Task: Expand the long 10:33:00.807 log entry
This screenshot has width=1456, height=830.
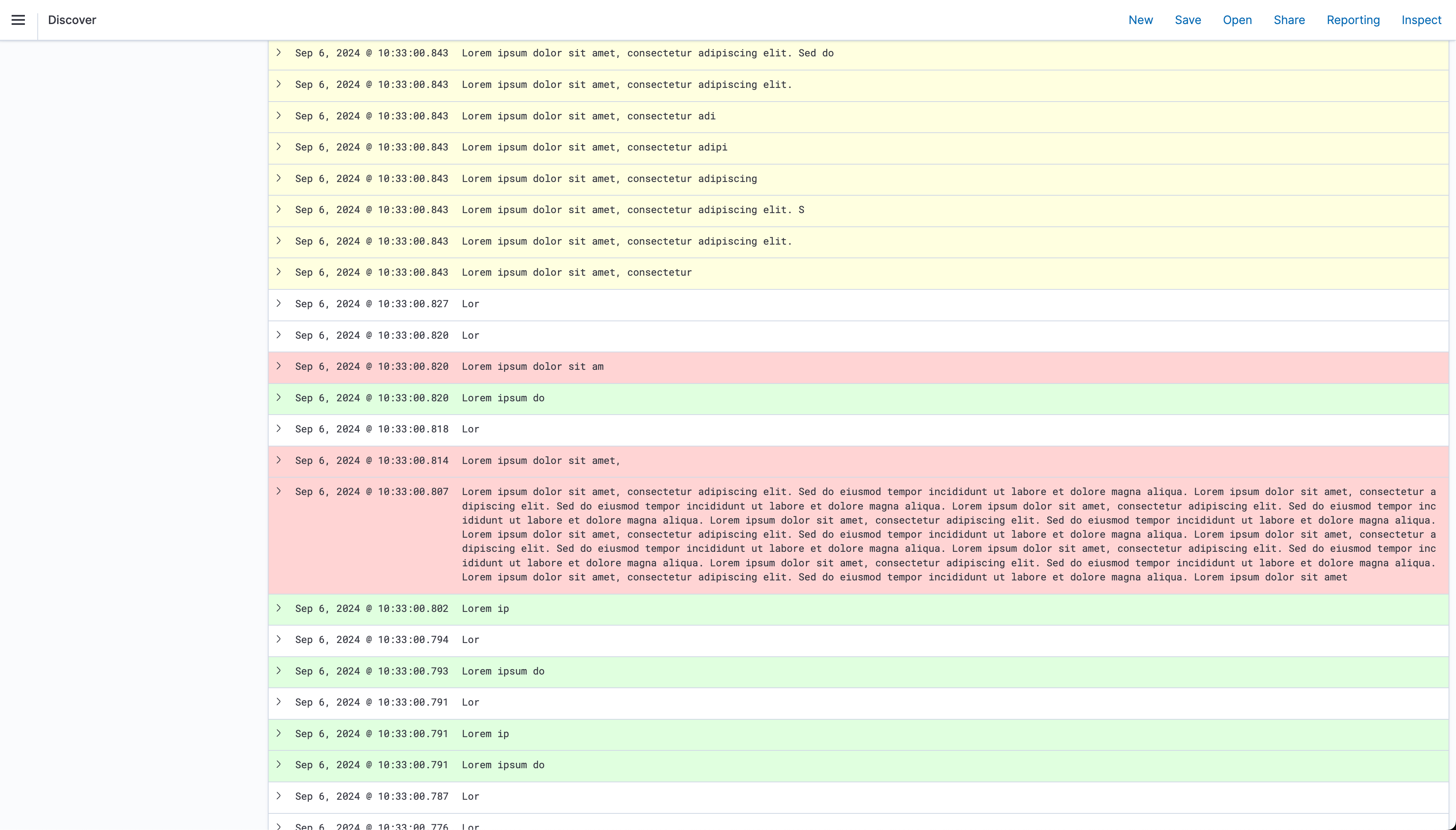Action: pyautogui.click(x=279, y=491)
